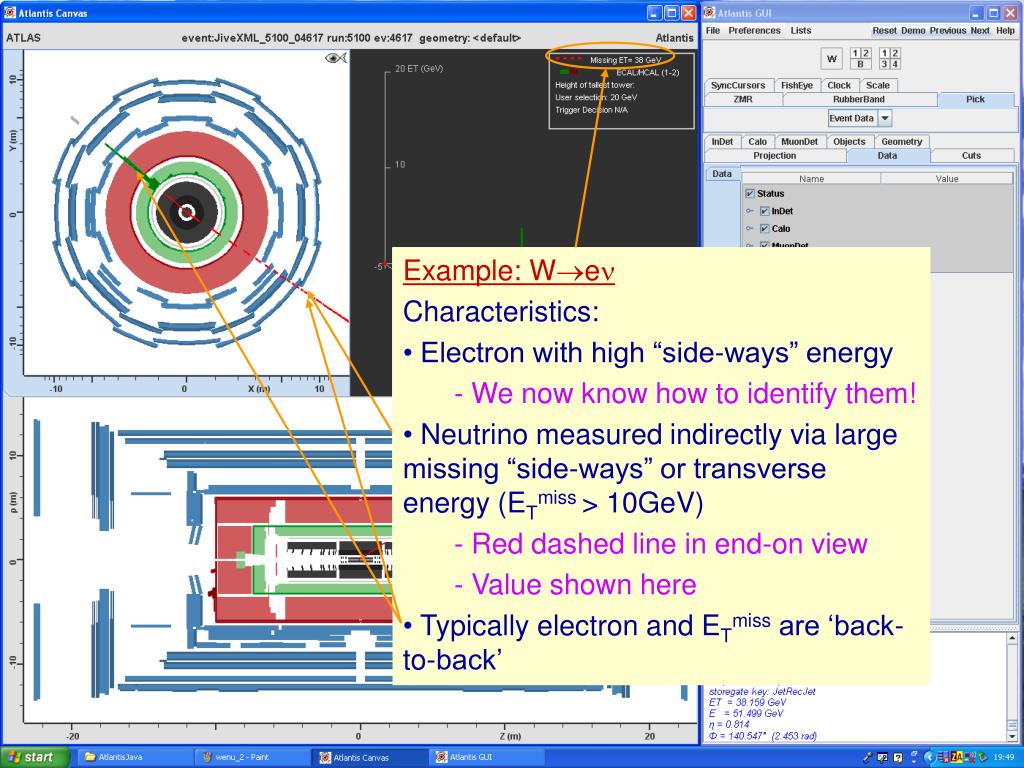Click the Windows start button
1024x768 pixels.
click(35, 758)
